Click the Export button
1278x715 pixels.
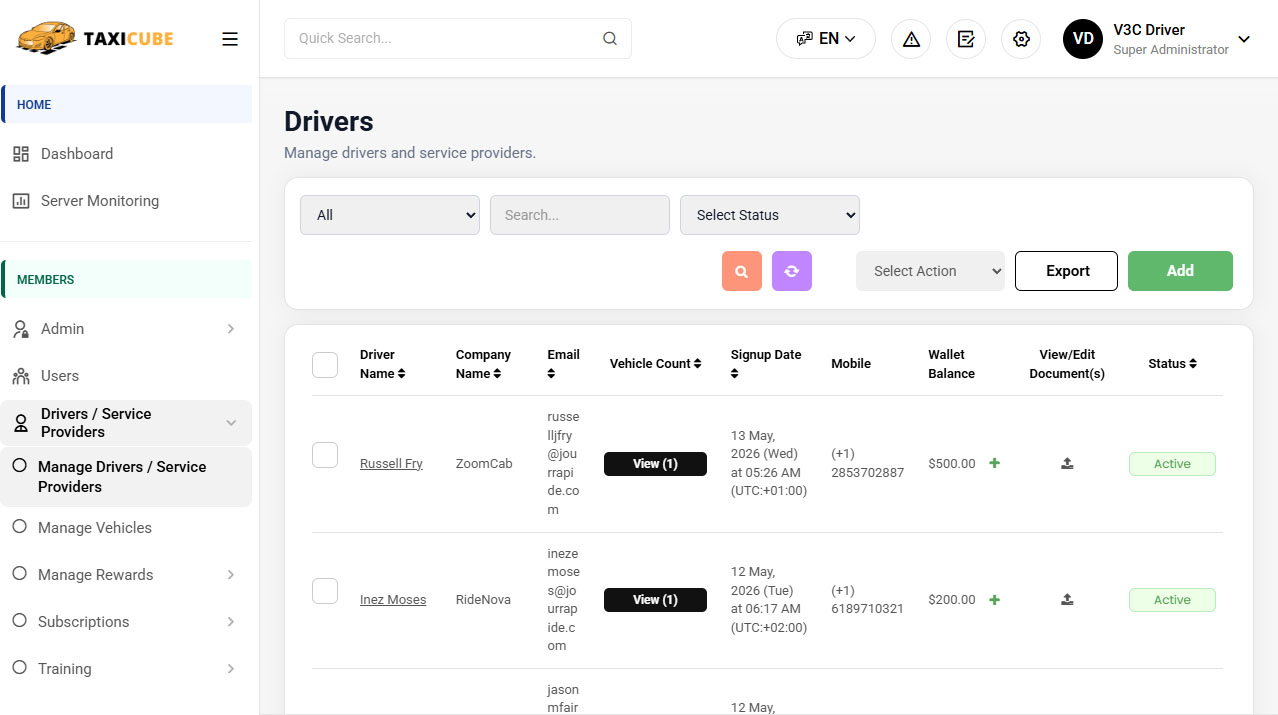click(1066, 271)
